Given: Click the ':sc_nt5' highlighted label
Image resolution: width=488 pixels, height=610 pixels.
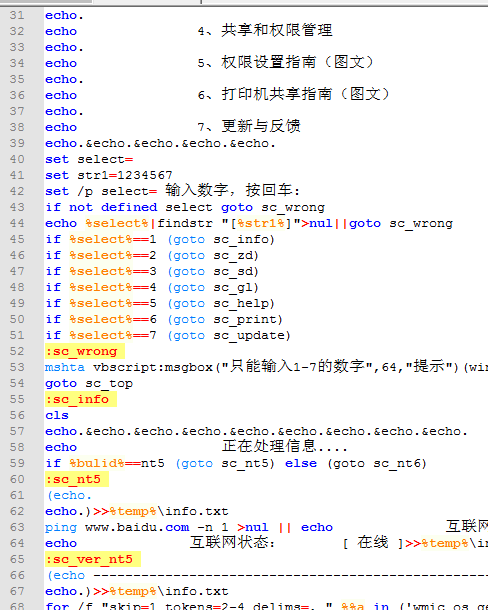Looking at the screenshot, I should pyautogui.click(x=77, y=479).
